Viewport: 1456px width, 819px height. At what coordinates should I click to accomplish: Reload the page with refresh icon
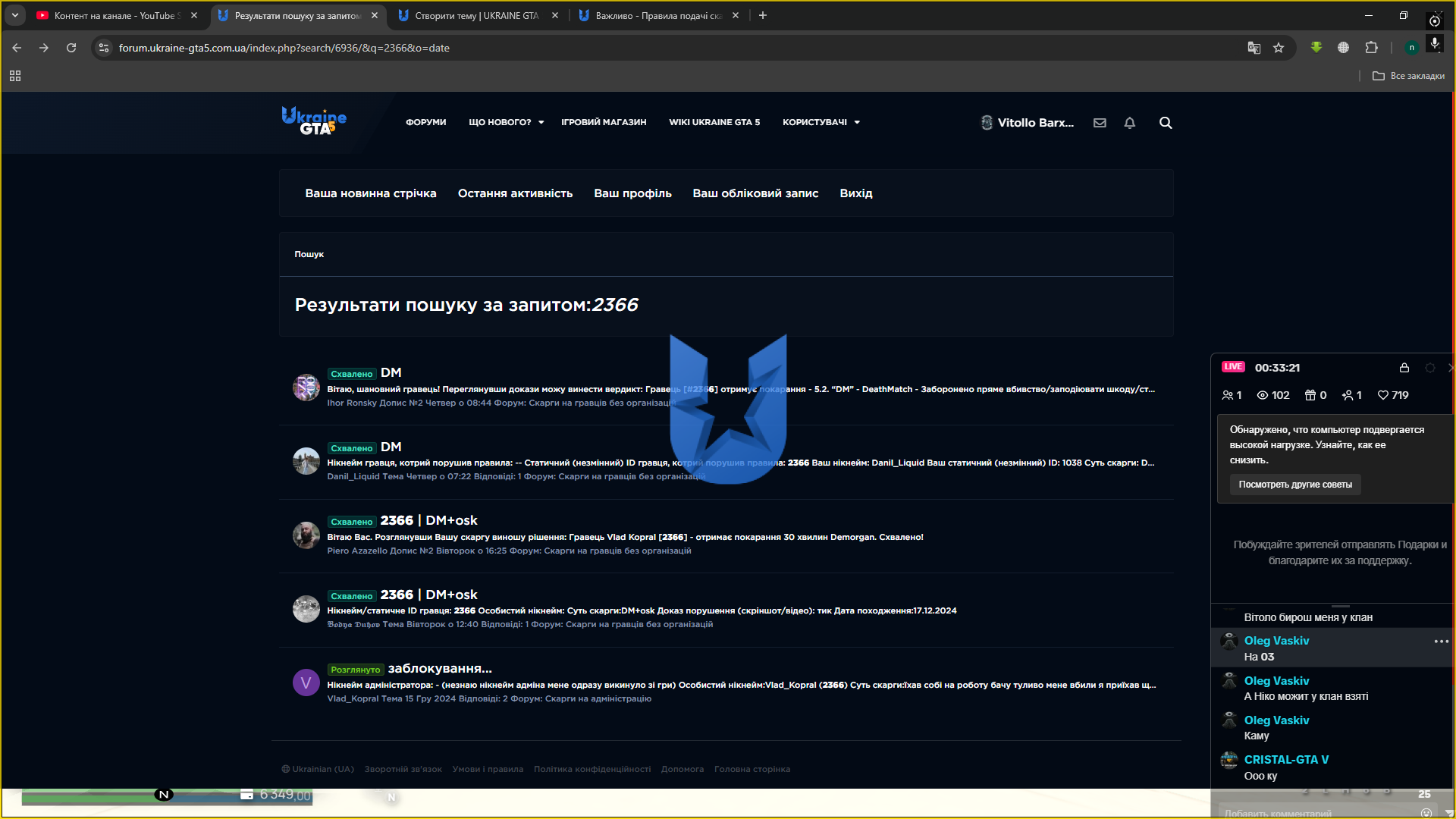pos(71,48)
